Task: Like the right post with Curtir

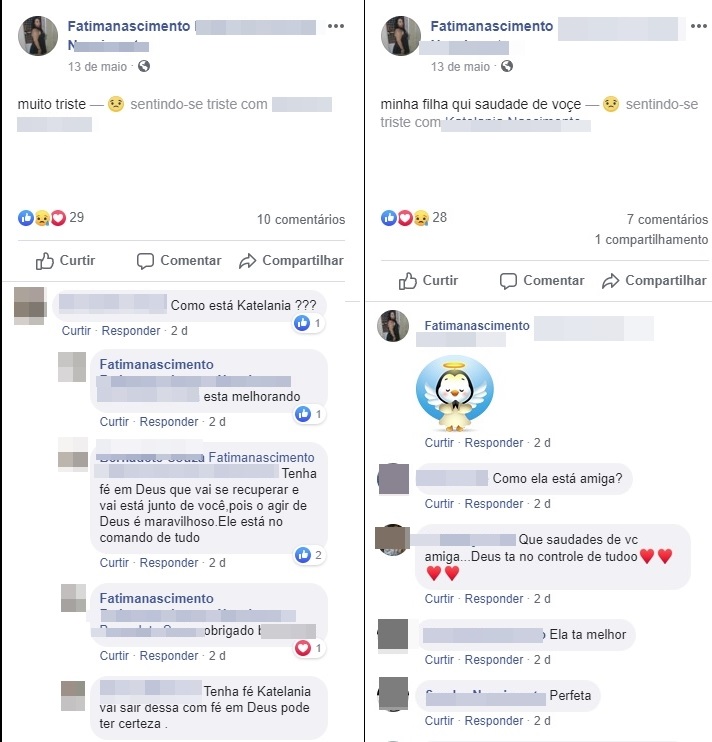Action: (x=428, y=281)
